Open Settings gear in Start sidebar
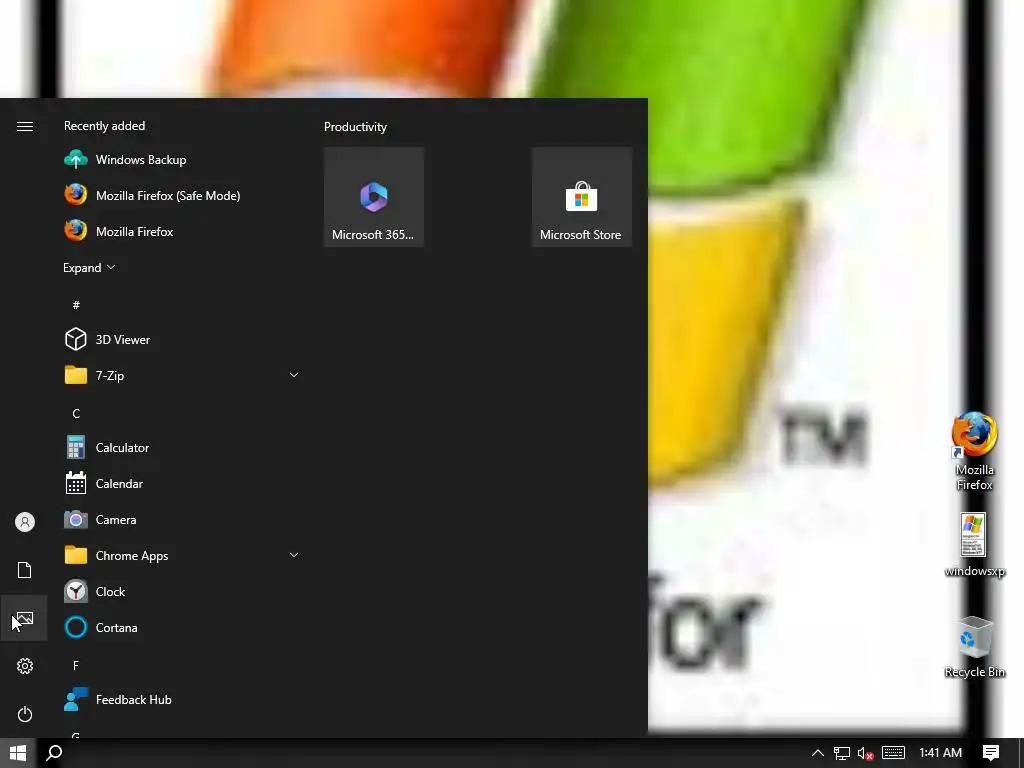 pos(24,666)
